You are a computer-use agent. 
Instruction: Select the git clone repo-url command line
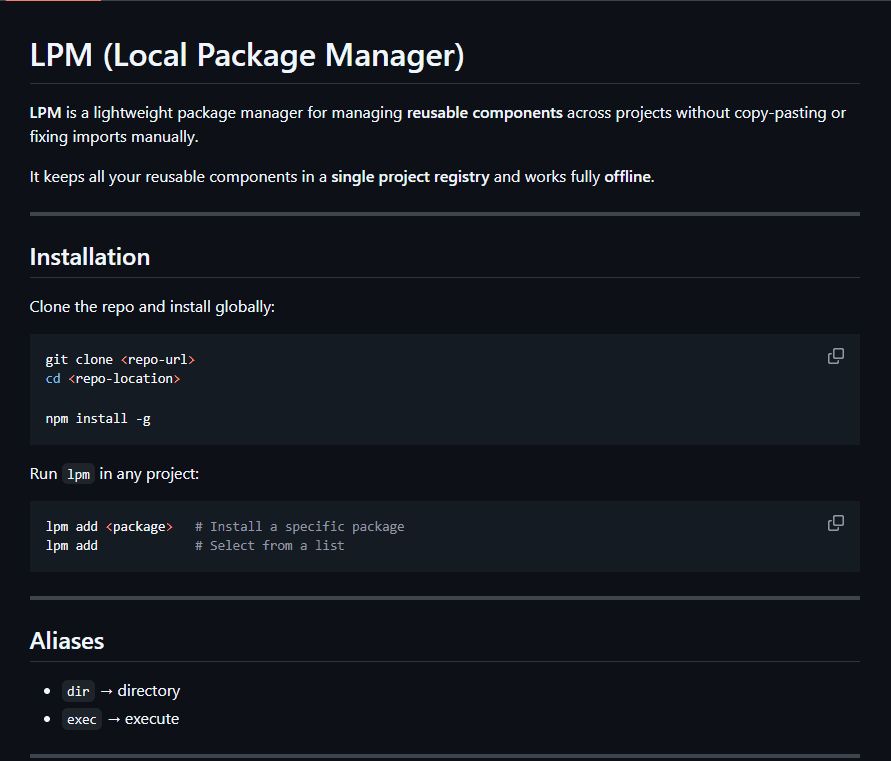click(x=120, y=358)
